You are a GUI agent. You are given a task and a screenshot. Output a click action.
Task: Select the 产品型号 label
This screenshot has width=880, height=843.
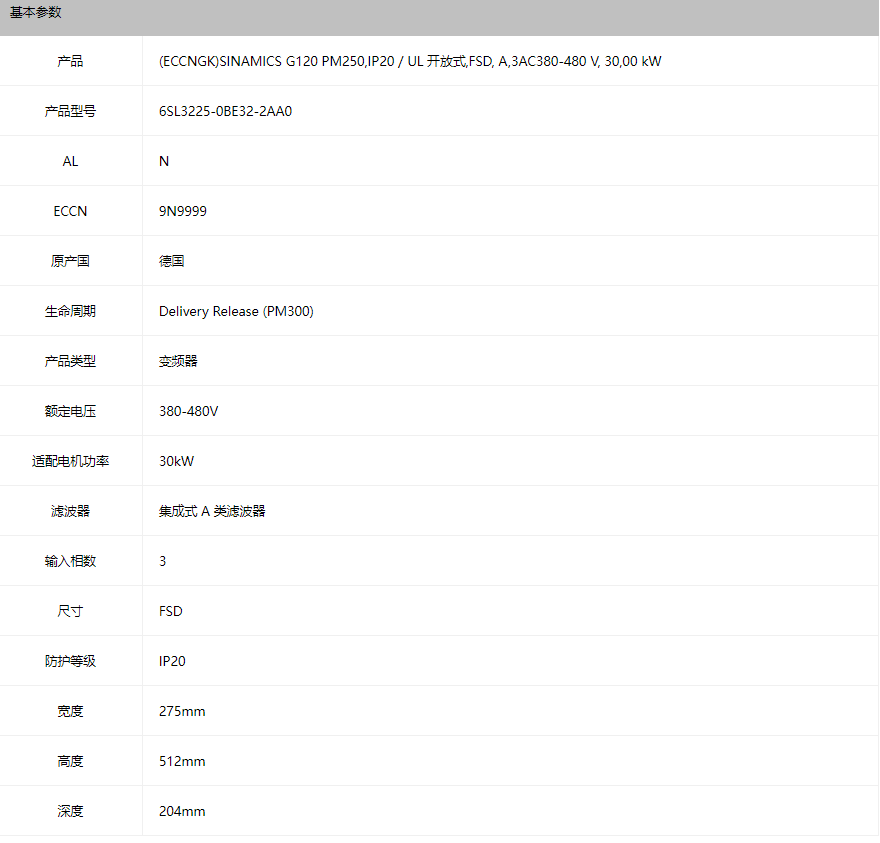coord(70,111)
